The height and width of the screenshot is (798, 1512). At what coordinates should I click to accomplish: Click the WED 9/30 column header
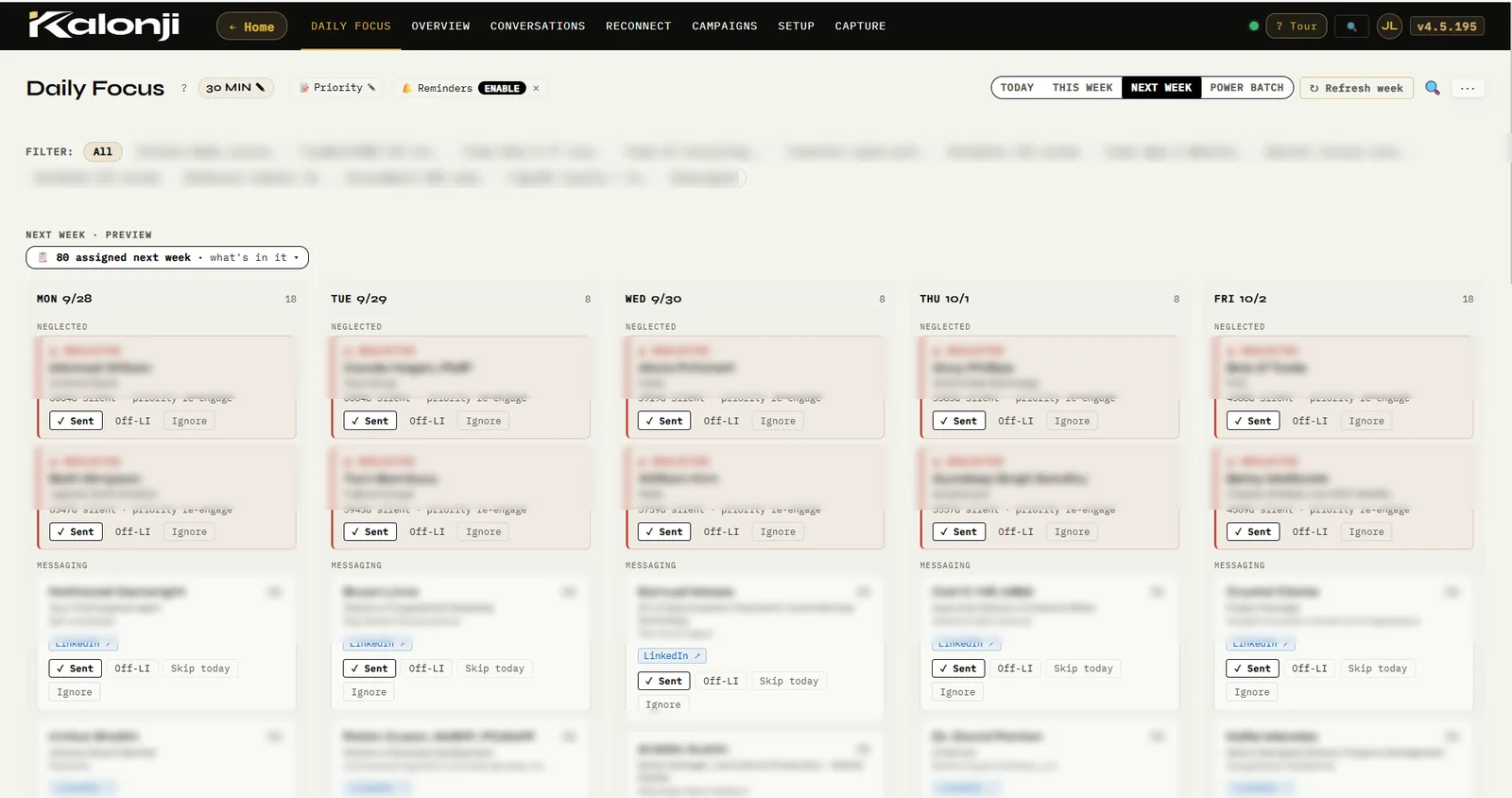coord(653,299)
